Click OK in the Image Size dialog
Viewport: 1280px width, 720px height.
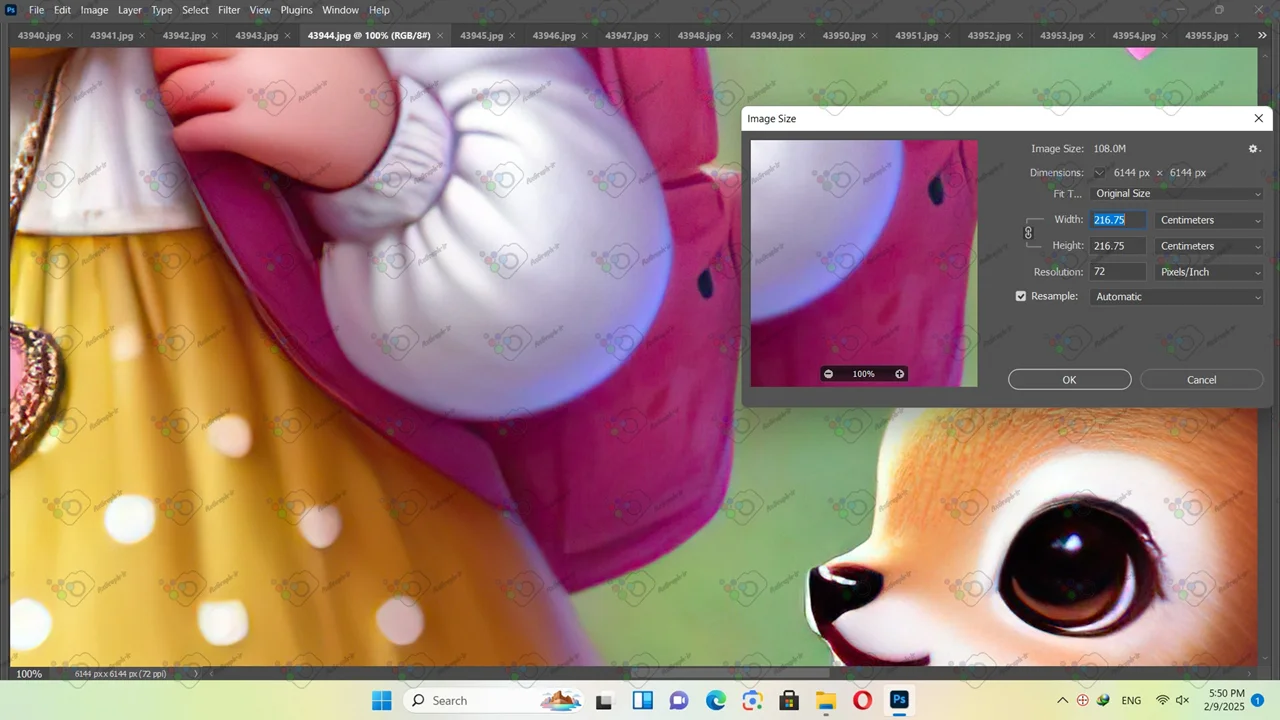(1069, 380)
